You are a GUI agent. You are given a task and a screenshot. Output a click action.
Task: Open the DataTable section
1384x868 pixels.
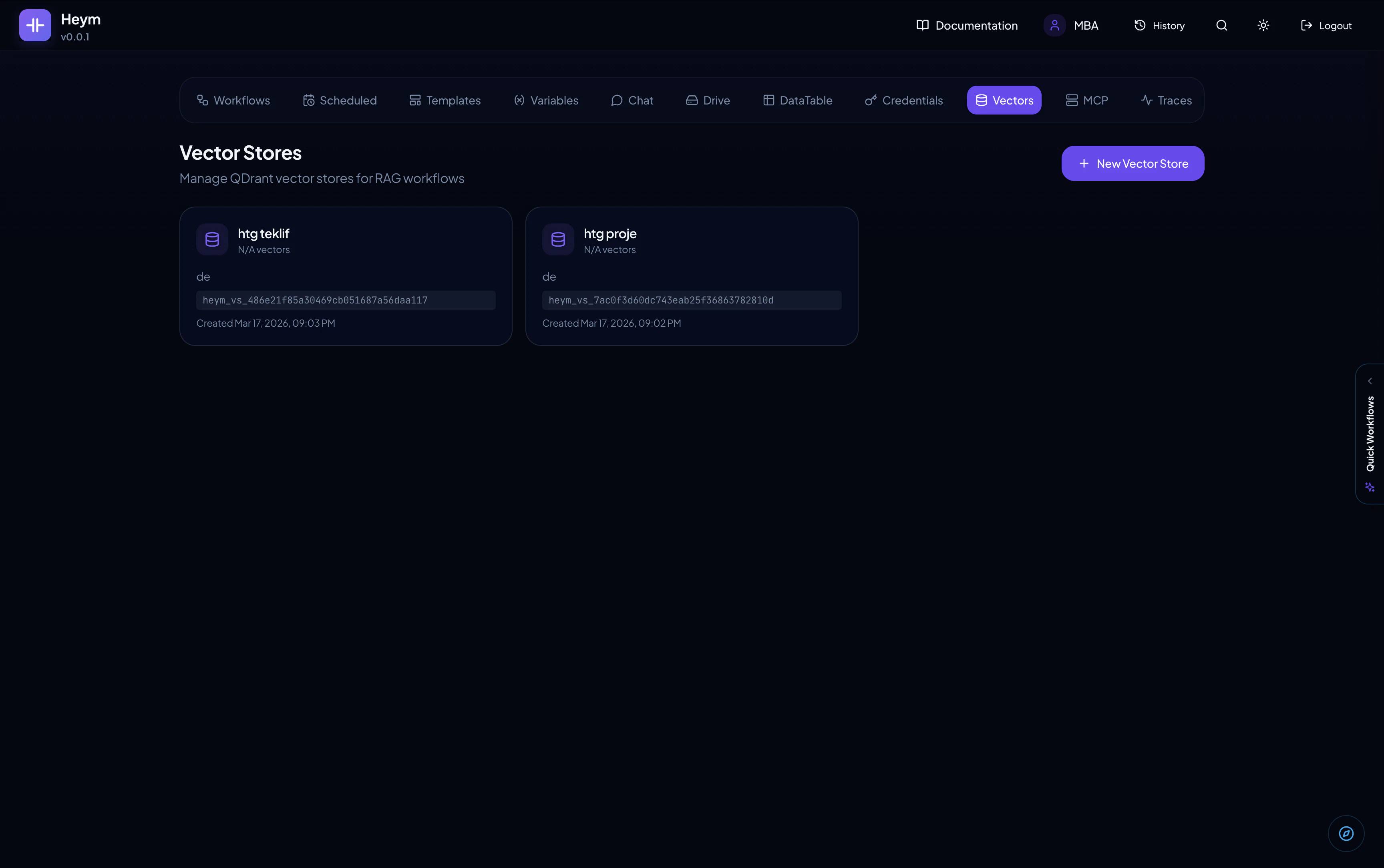point(797,99)
